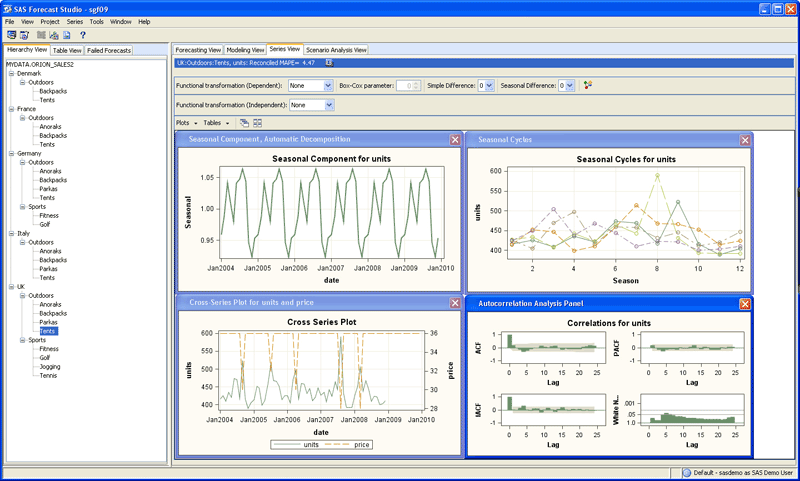This screenshot has width=800, height=481.
Task: Select Tents under Italy Outdoors
Action: (47, 278)
